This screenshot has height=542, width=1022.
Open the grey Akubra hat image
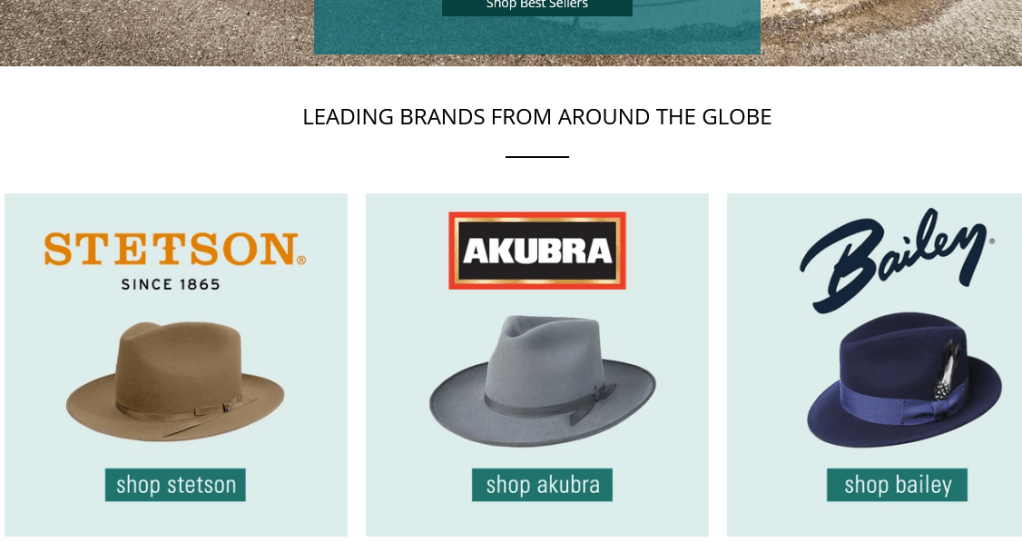542,381
